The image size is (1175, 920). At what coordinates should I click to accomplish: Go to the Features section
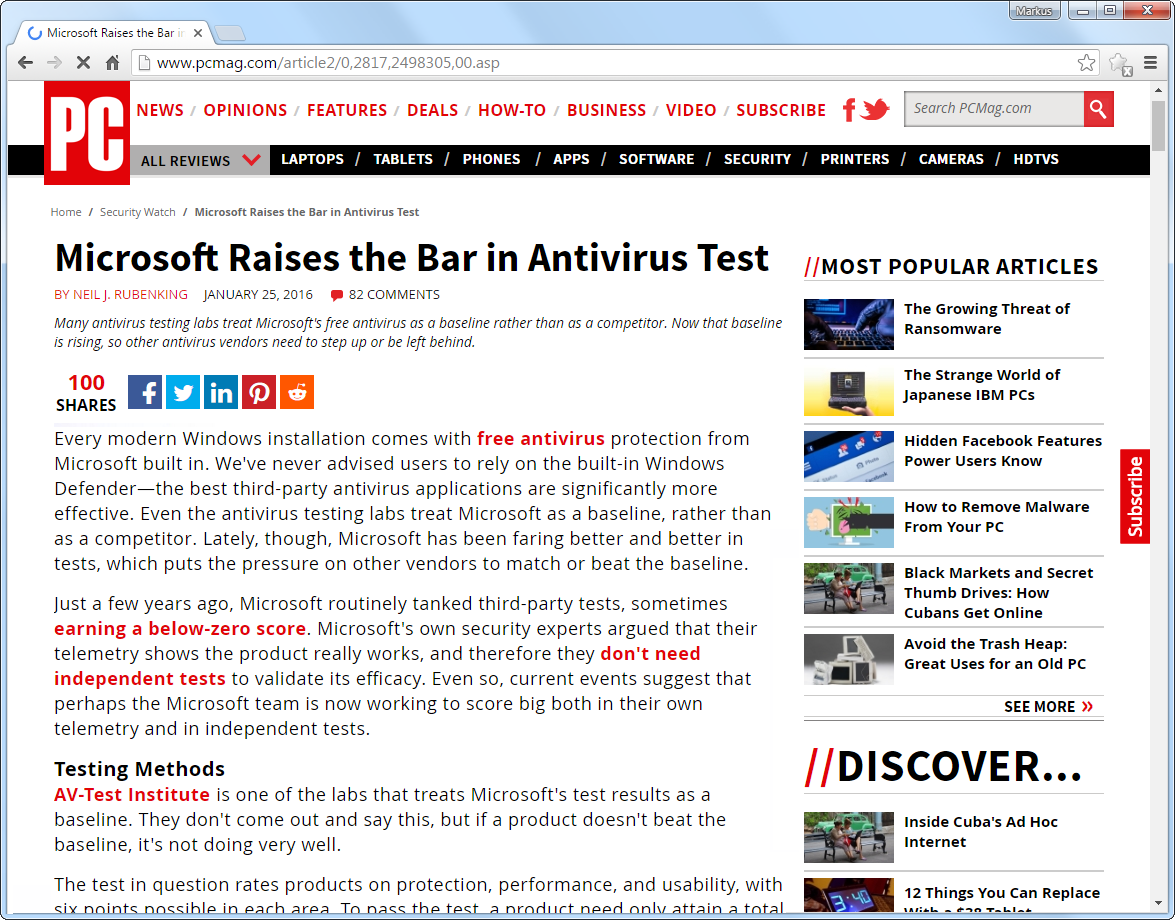coord(347,110)
